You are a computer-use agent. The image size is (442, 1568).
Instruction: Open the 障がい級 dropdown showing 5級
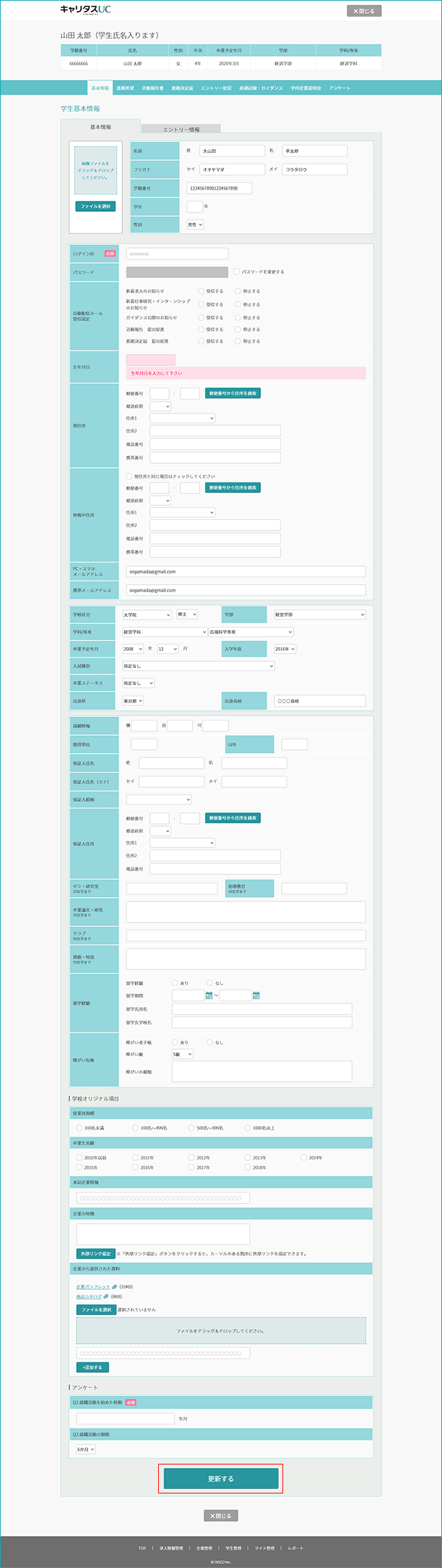tap(182, 1054)
